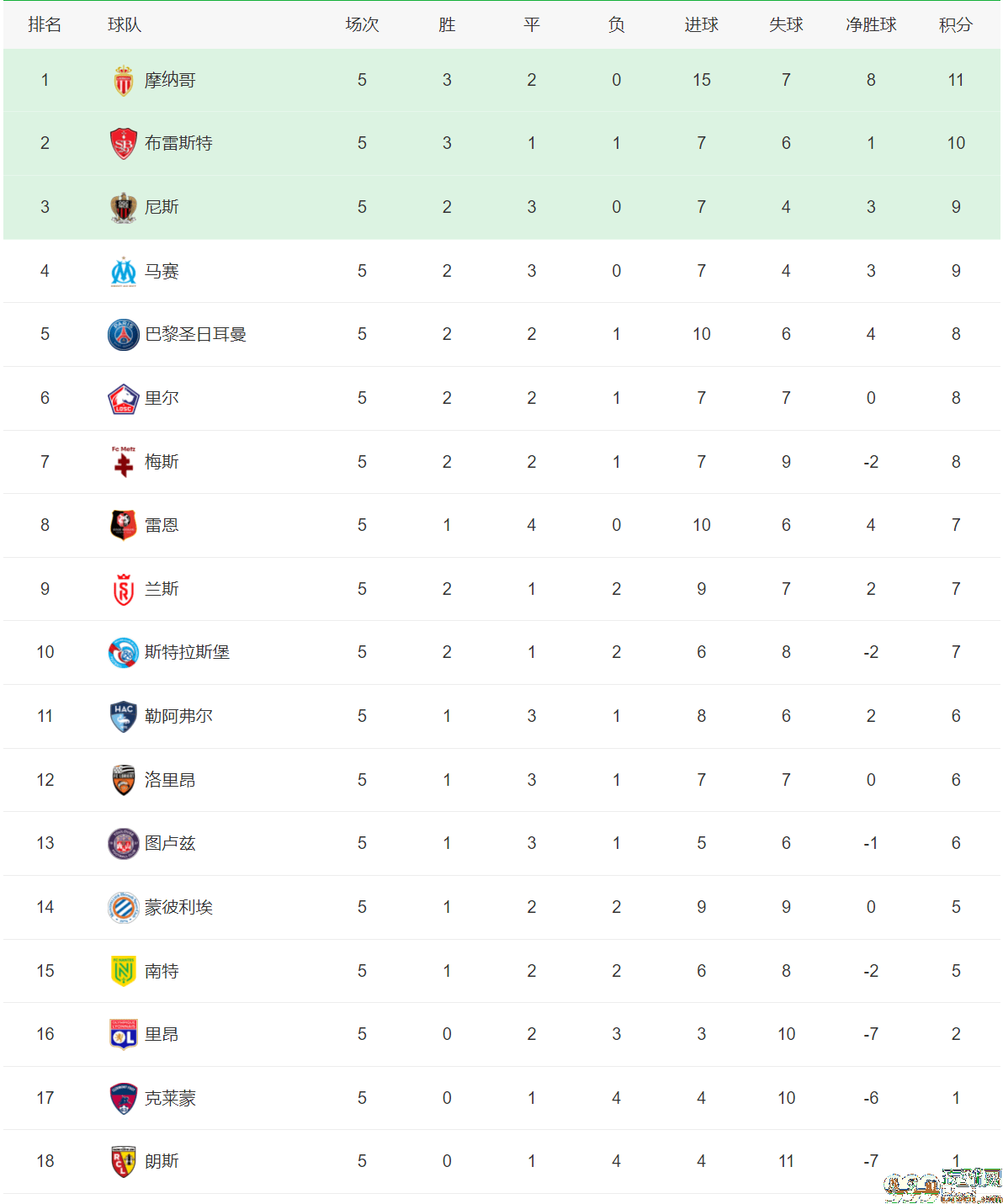The image size is (1003, 1204).
Task: Click the 进球 goals scored header
Action: coord(701,25)
